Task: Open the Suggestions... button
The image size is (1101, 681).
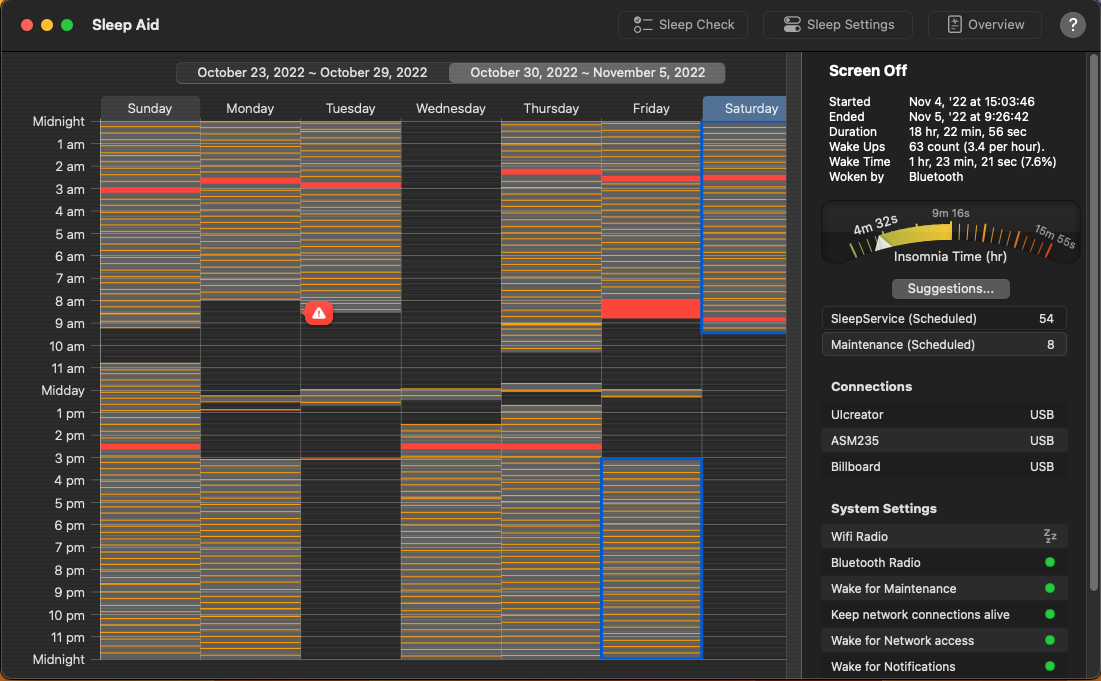Action: coord(950,289)
